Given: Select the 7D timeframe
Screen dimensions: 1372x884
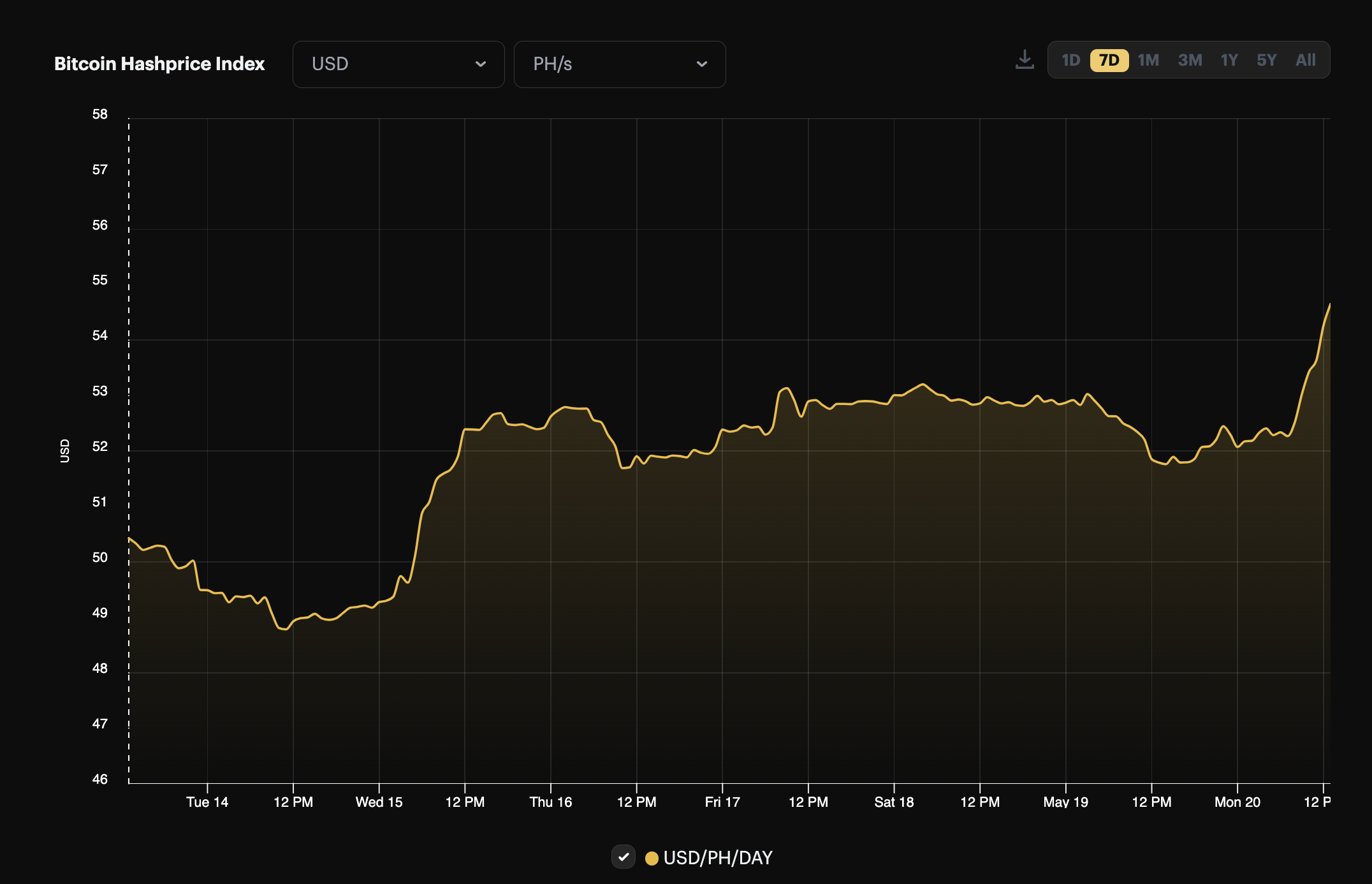Looking at the screenshot, I should click(x=1109, y=59).
